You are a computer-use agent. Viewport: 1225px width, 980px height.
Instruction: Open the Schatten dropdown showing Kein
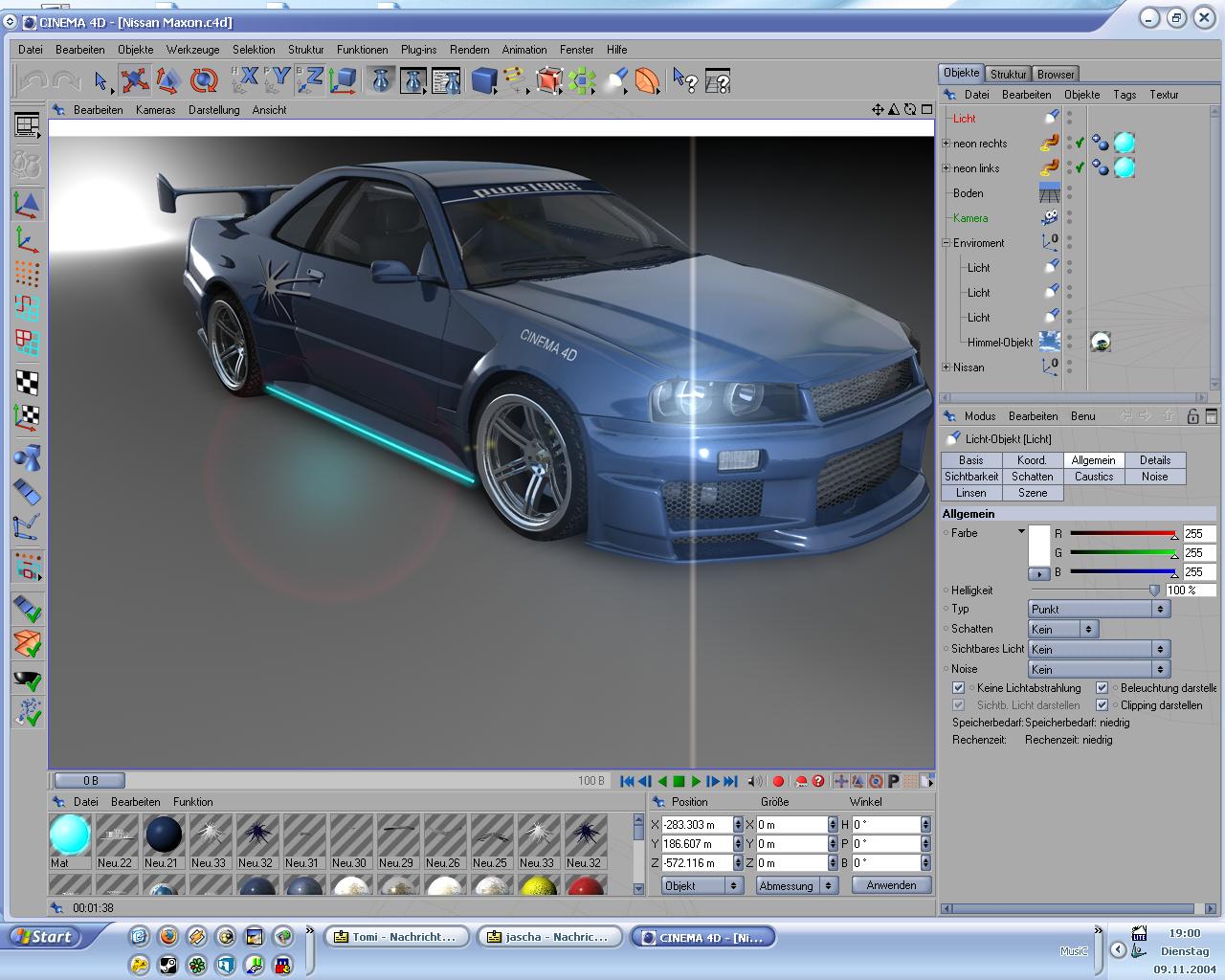(1062, 630)
